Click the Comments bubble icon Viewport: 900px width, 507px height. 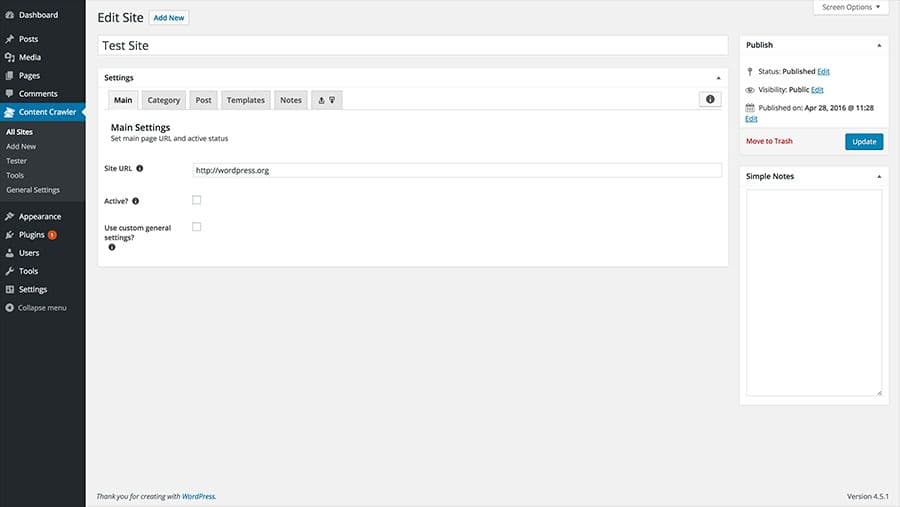9,94
